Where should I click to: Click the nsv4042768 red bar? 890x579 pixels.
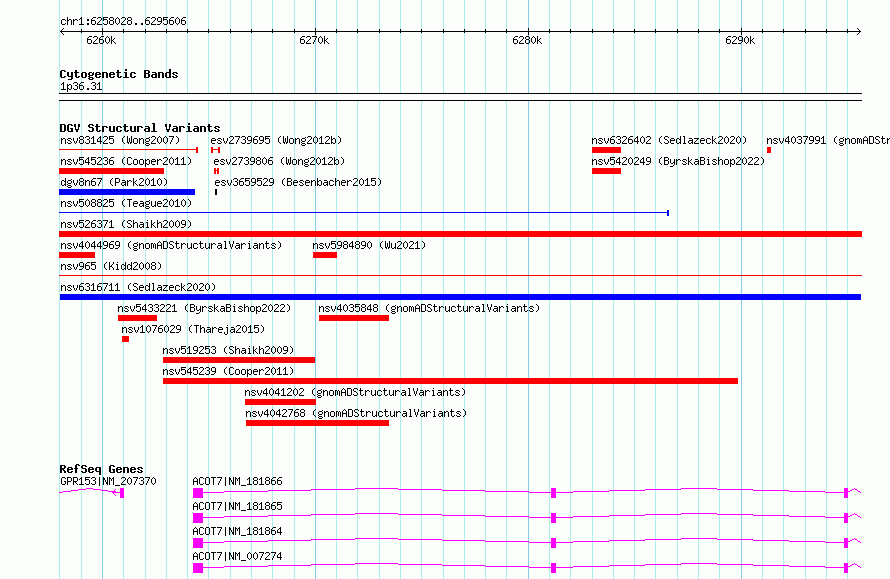click(x=318, y=423)
